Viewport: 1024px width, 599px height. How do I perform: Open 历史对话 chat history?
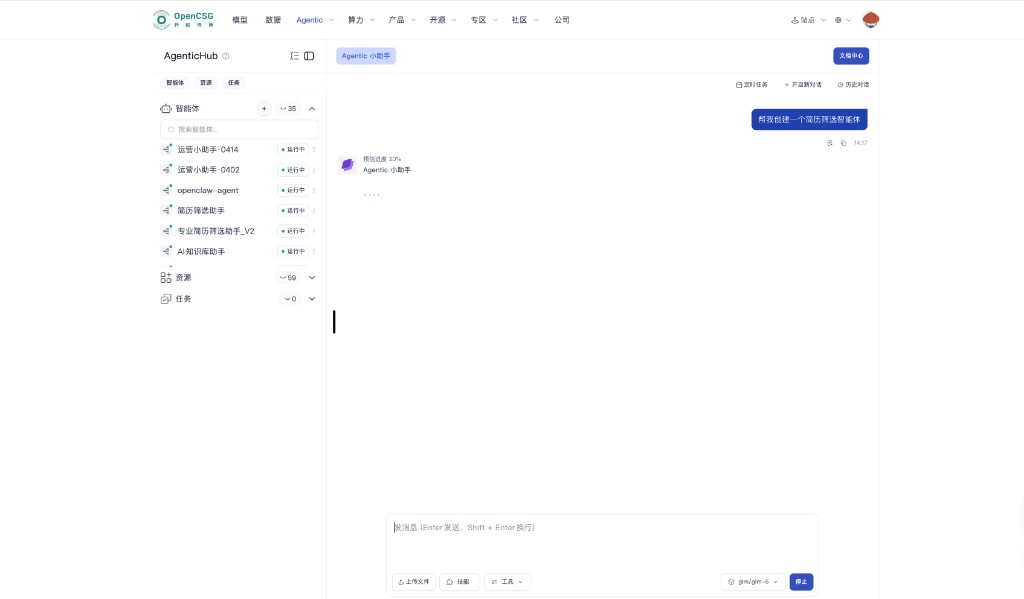[853, 85]
